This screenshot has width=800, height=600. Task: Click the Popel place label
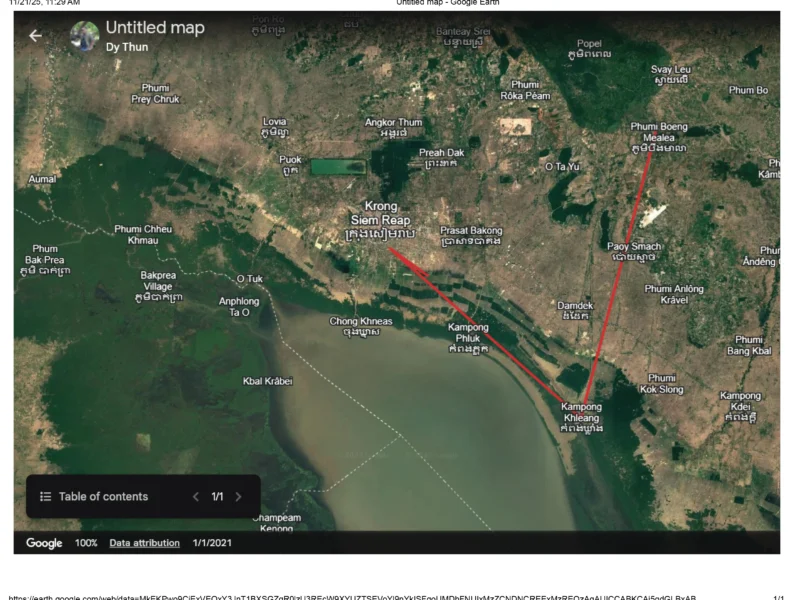pyautogui.click(x=589, y=48)
